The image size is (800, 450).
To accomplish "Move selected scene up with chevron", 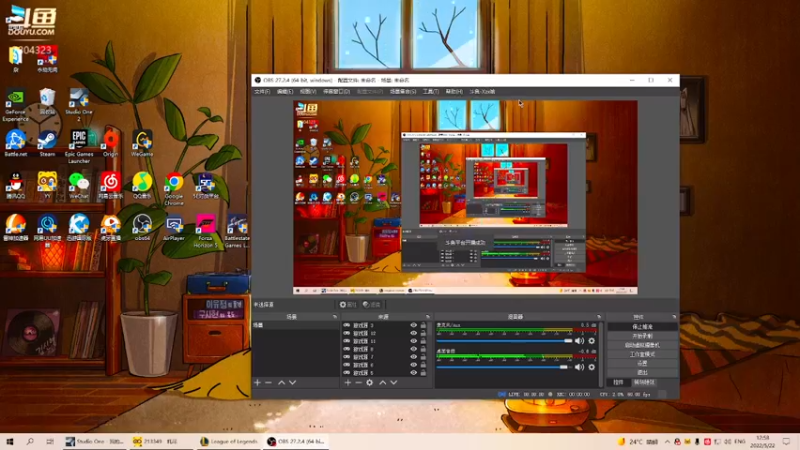I will click(281, 382).
